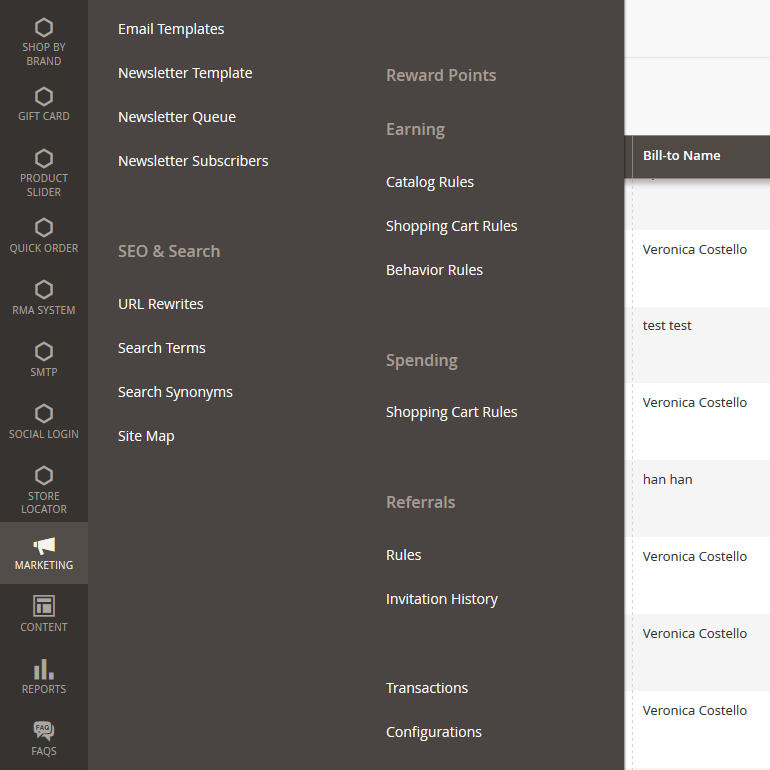Select the Store Locator sidebar icon

coord(44,489)
